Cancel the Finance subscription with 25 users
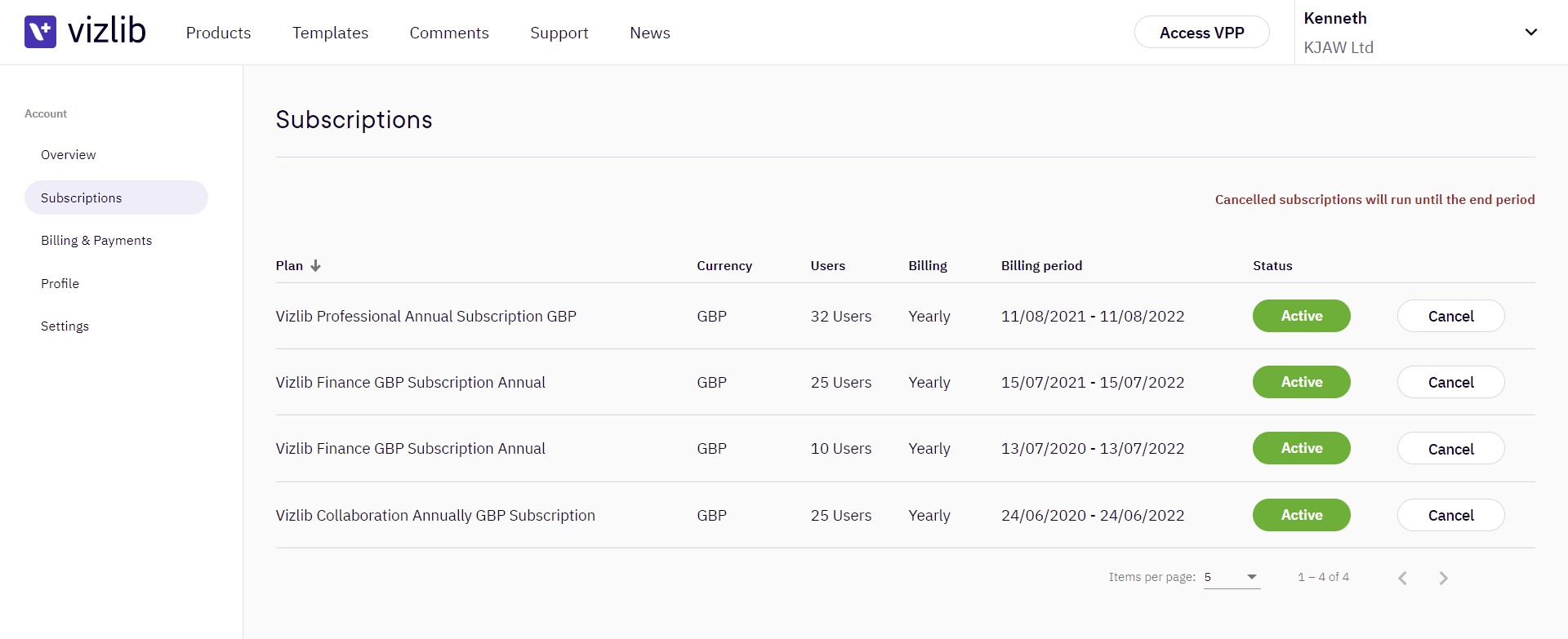 tap(1450, 382)
